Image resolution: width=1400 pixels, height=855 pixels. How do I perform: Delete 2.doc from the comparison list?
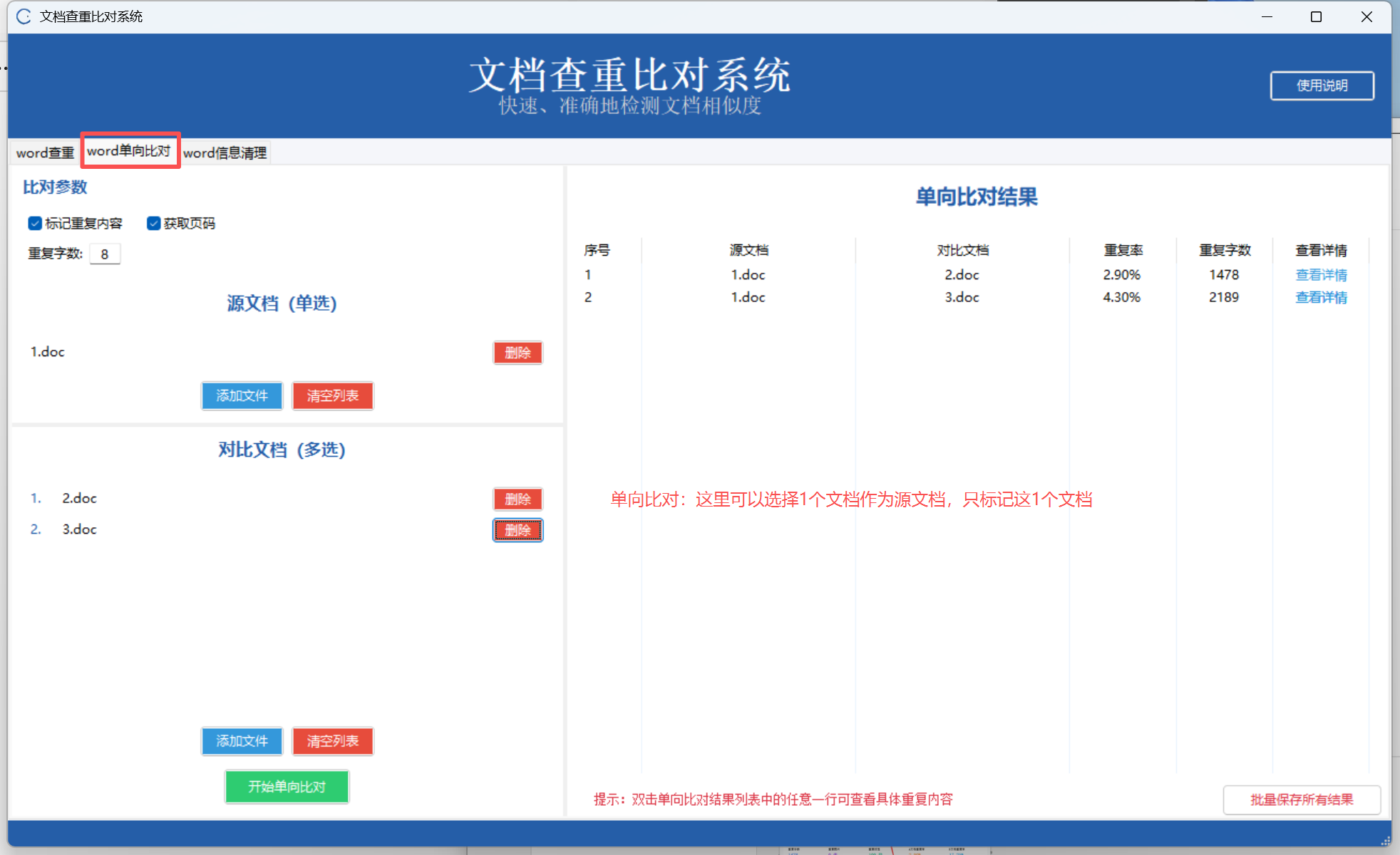(518, 499)
